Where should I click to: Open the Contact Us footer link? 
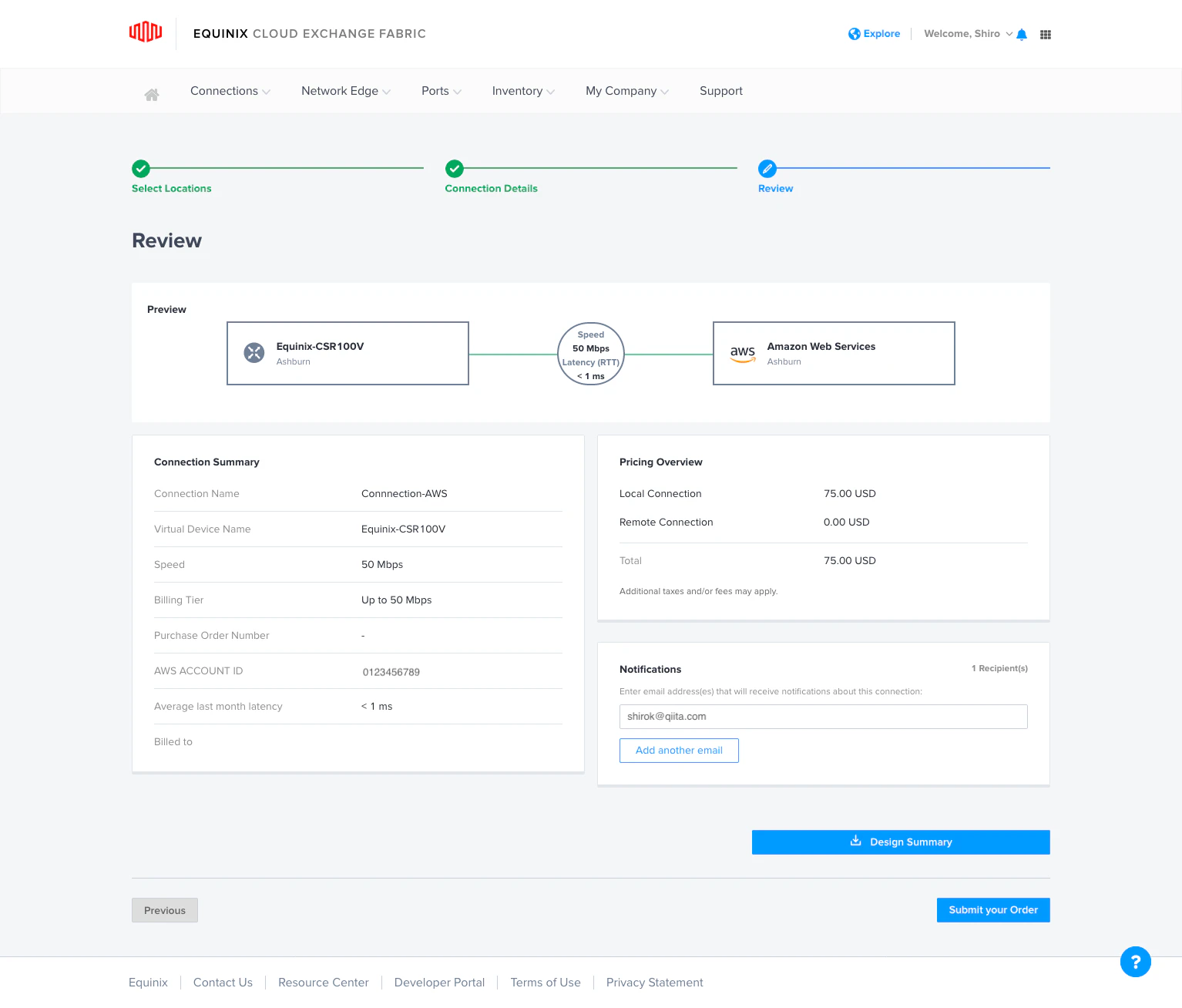[x=223, y=983]
